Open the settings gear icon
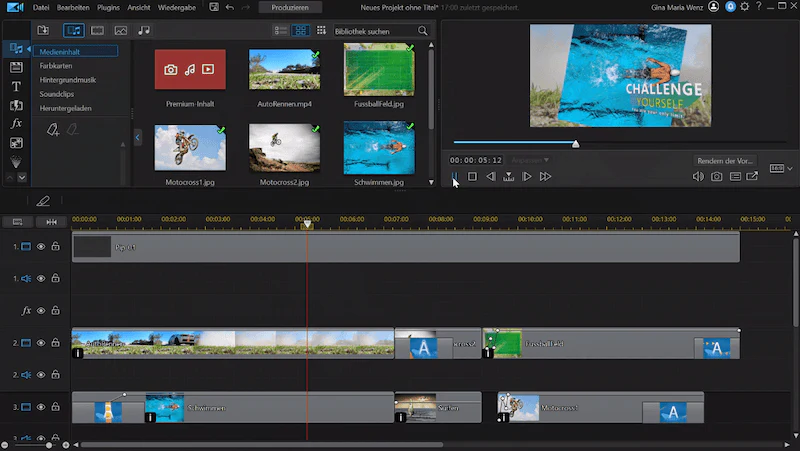 coord(745,7)
